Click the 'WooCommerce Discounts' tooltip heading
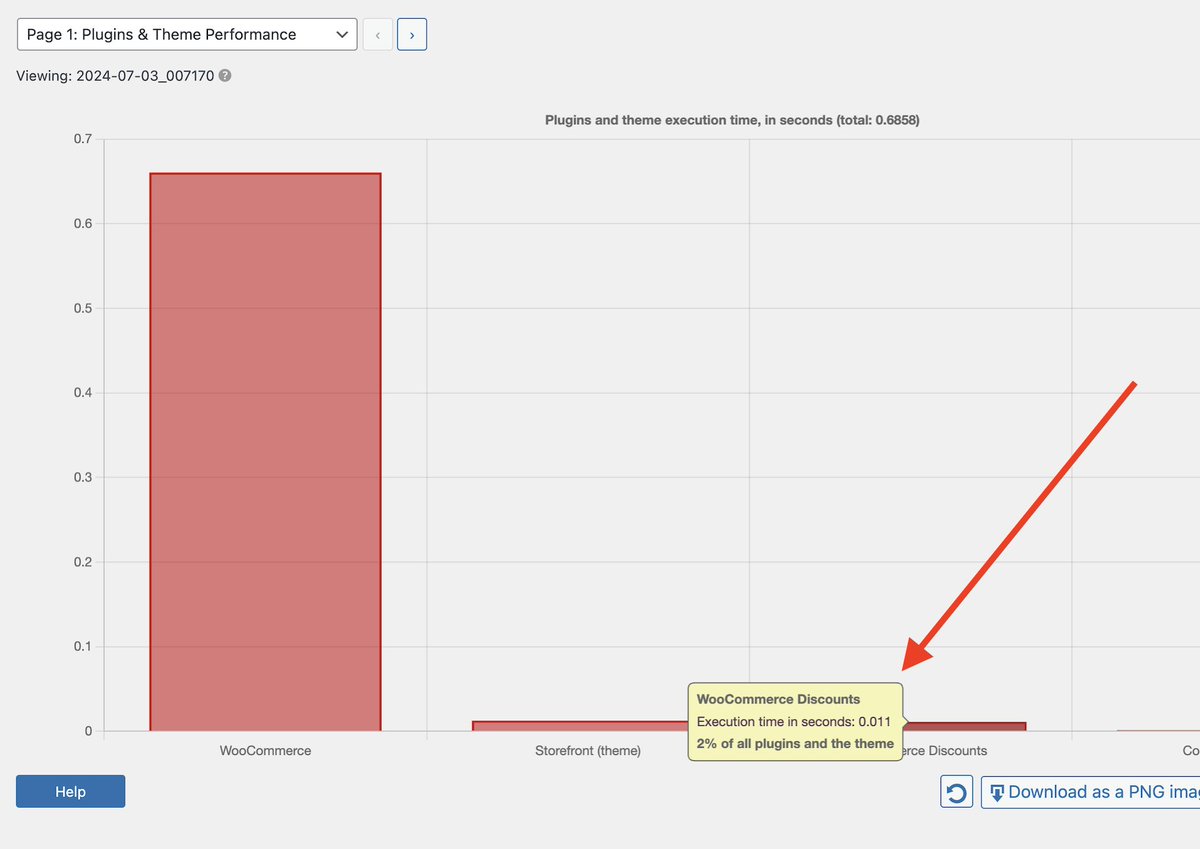Viewport: 1200px width, 849px height. click(778, 699)
